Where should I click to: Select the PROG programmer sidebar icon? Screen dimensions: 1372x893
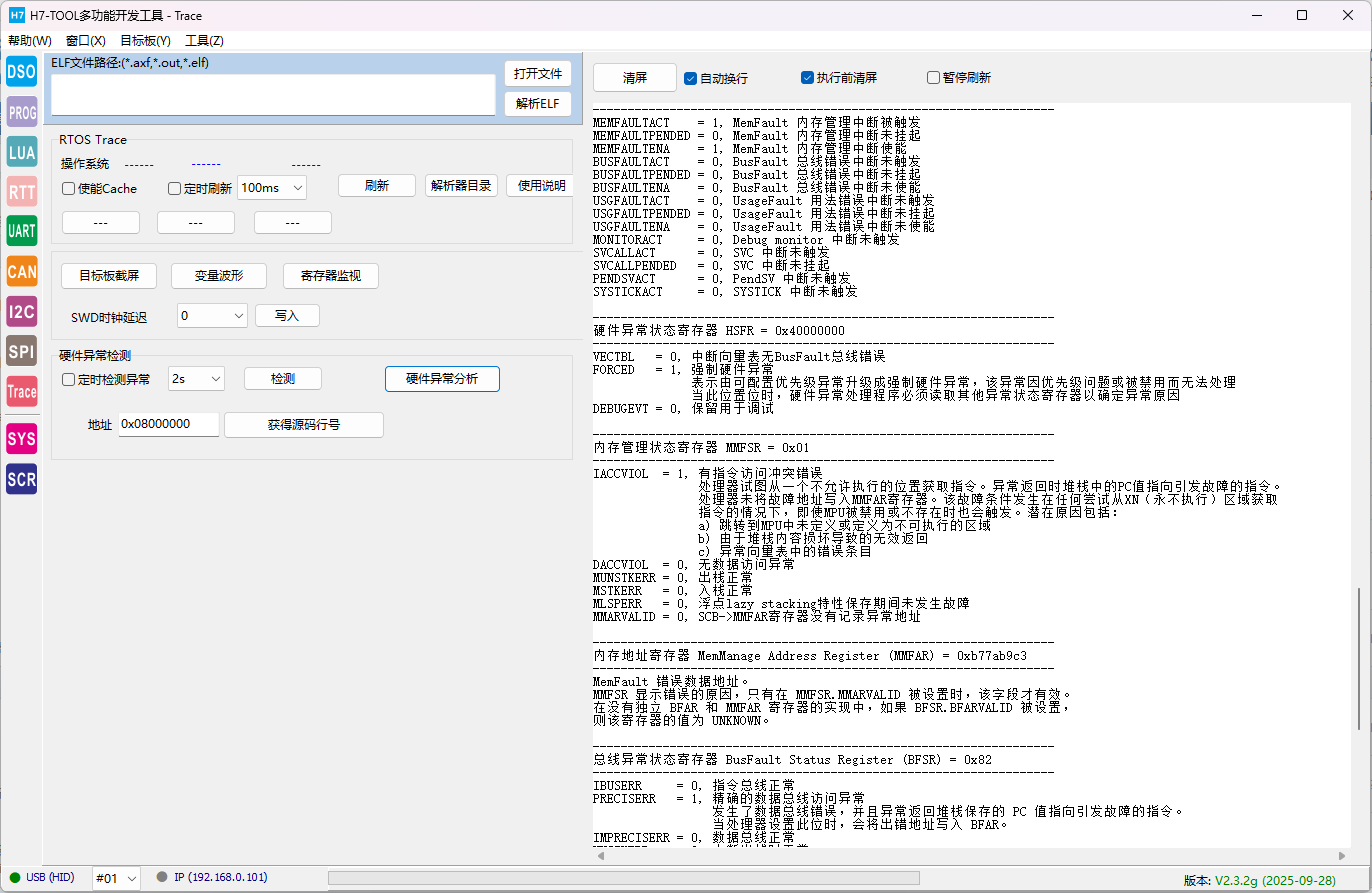pyautogui.click(x=21, y=113)
